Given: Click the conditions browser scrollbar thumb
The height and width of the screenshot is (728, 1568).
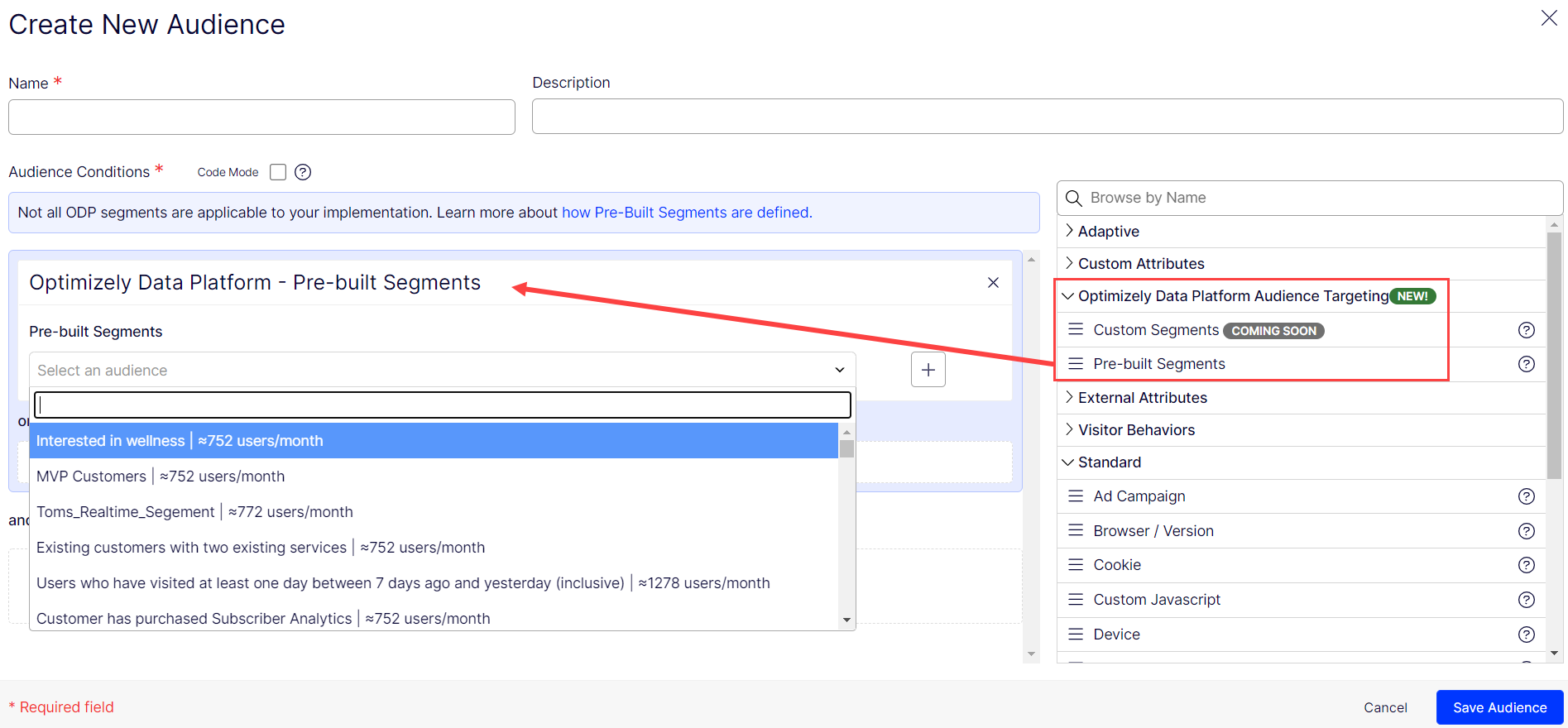Looking at the screenshot, I should [1554, 354].
